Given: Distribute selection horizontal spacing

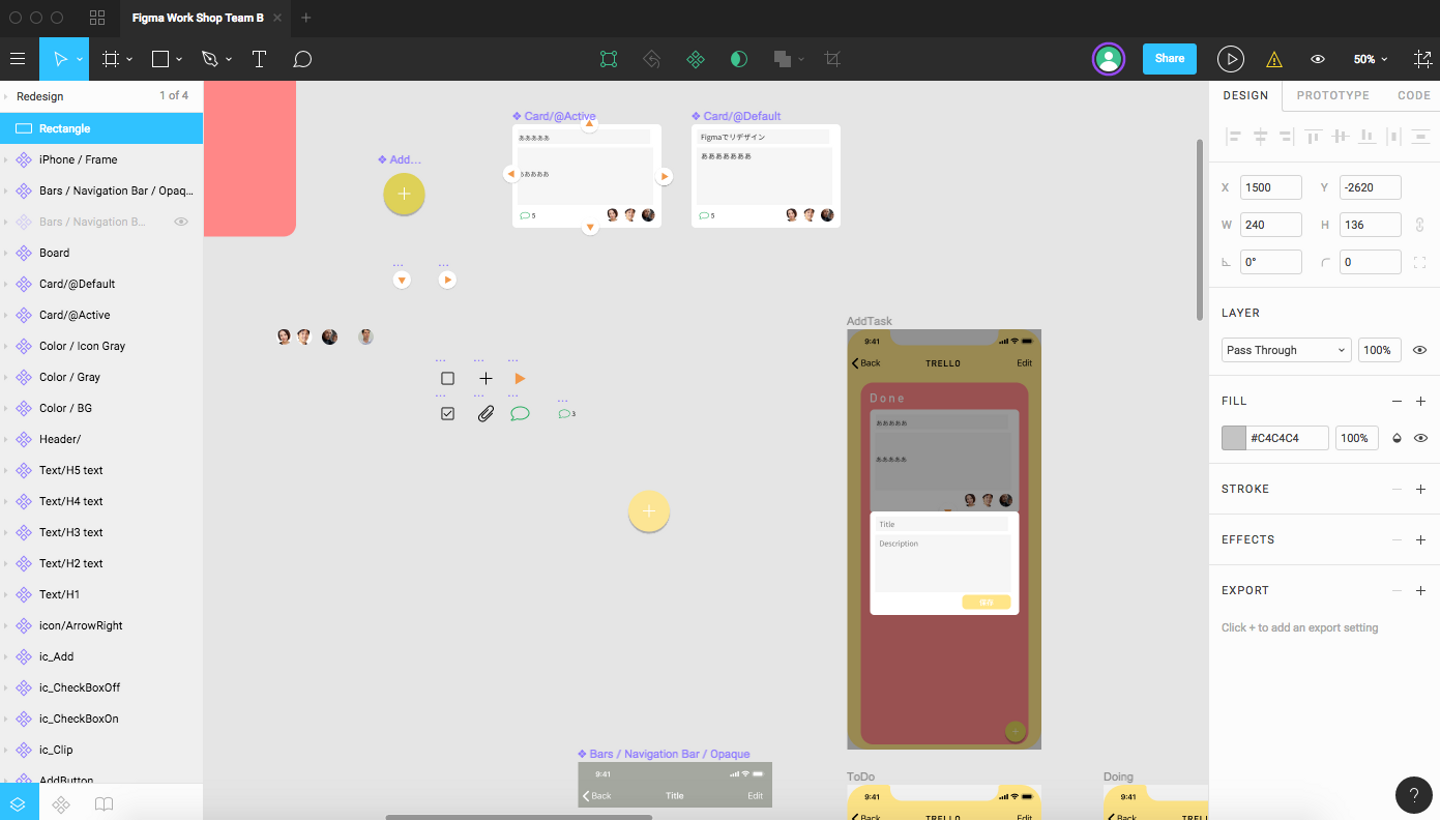Looking at the screenshot, I should tap(1393, 137).
